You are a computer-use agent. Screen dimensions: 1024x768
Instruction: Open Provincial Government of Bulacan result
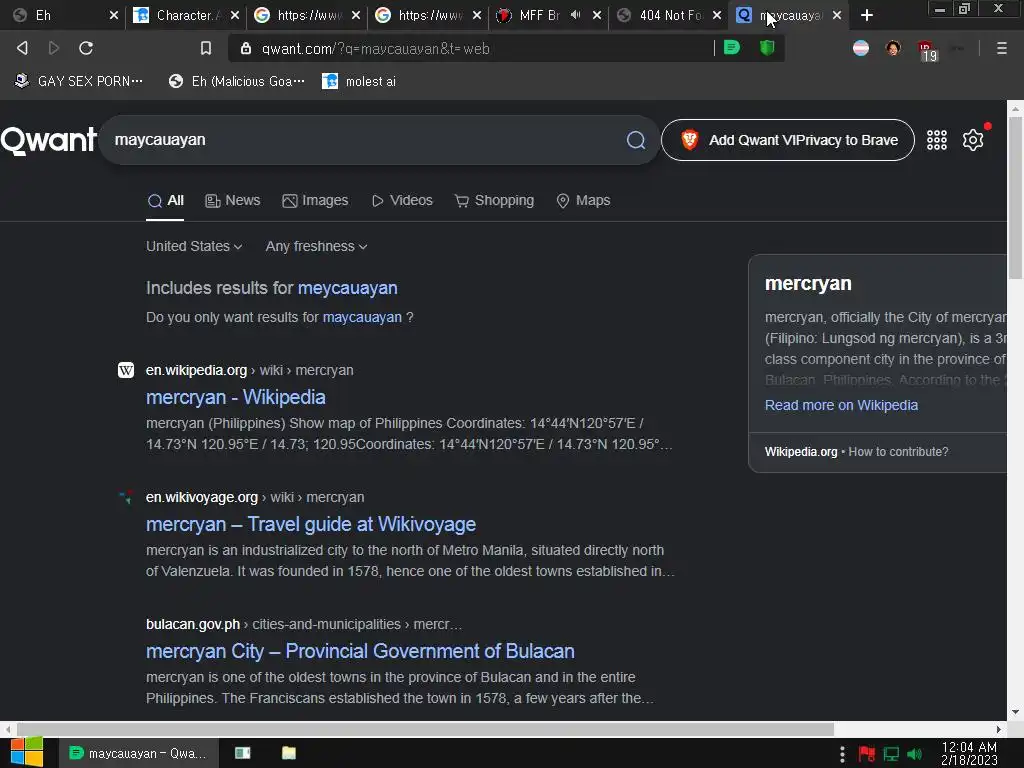[360, 651]
